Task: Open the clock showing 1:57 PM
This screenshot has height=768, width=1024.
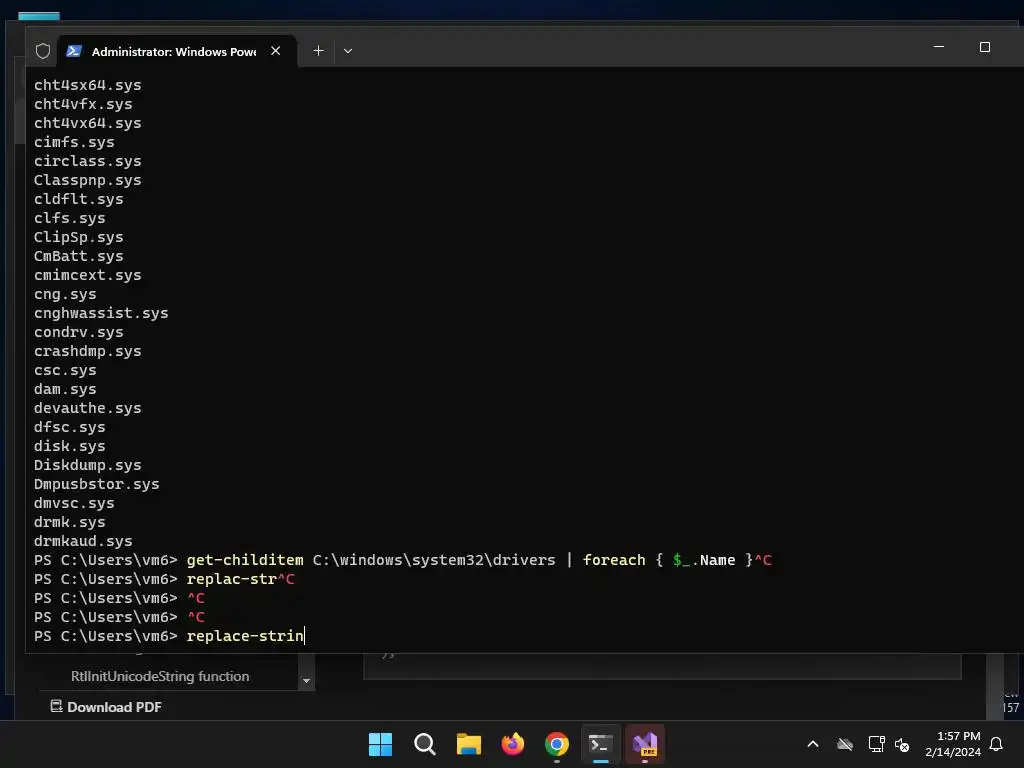Action: [x=959, y=736]
